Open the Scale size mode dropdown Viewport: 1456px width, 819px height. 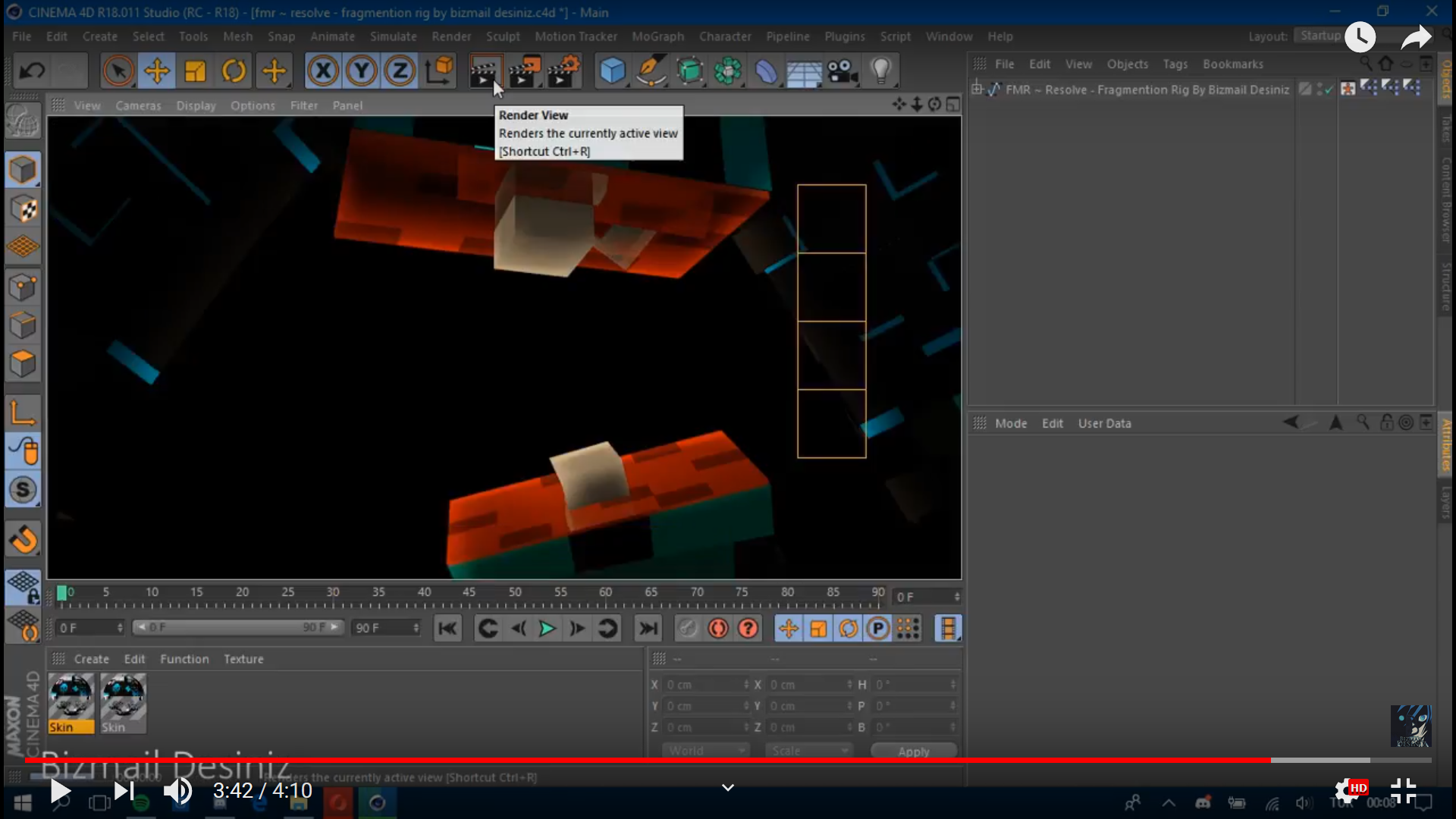[808, 751]
